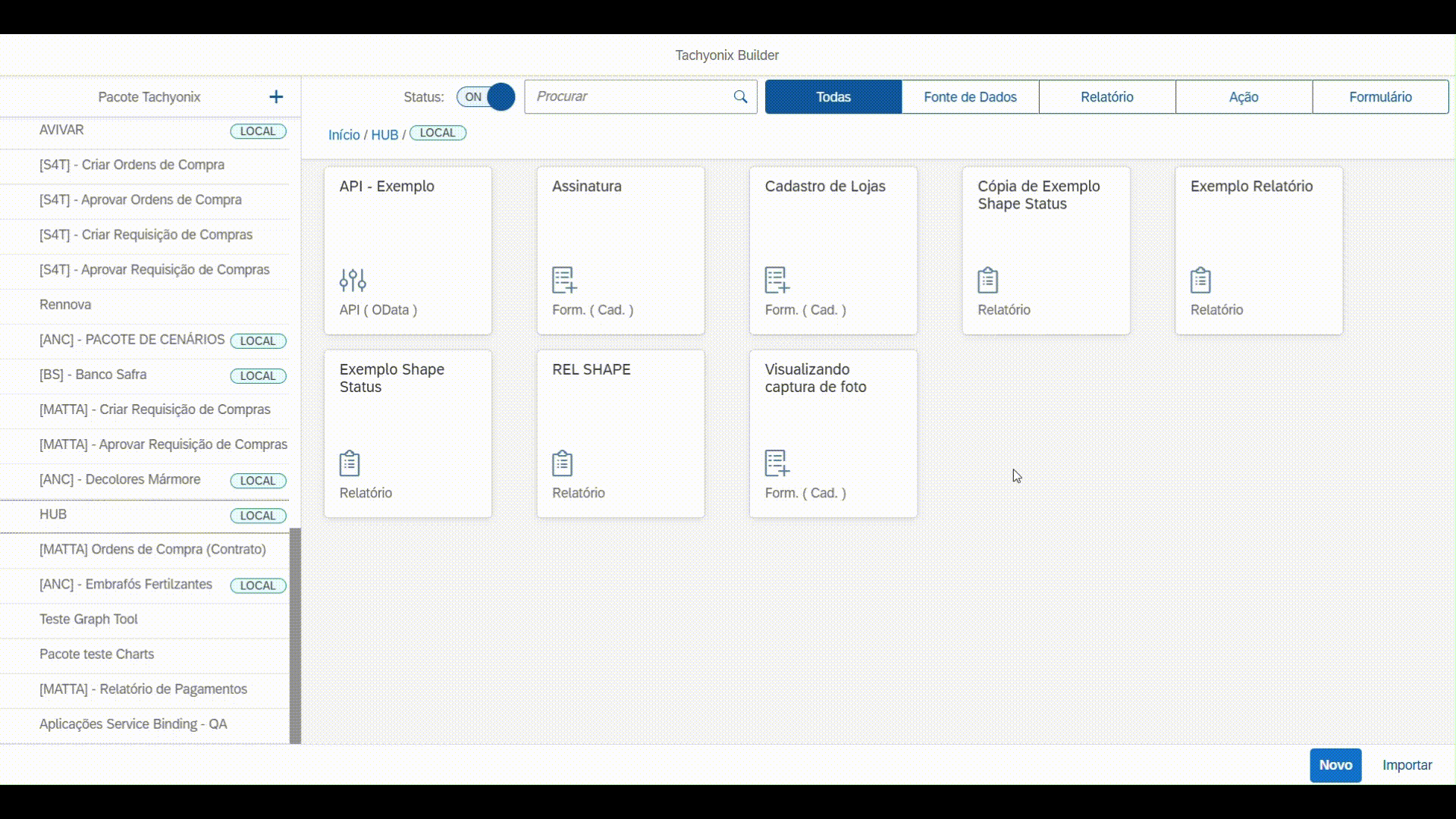
Task: Click the Cadastro de Lojas form icon
Action: tap(777, 281)
